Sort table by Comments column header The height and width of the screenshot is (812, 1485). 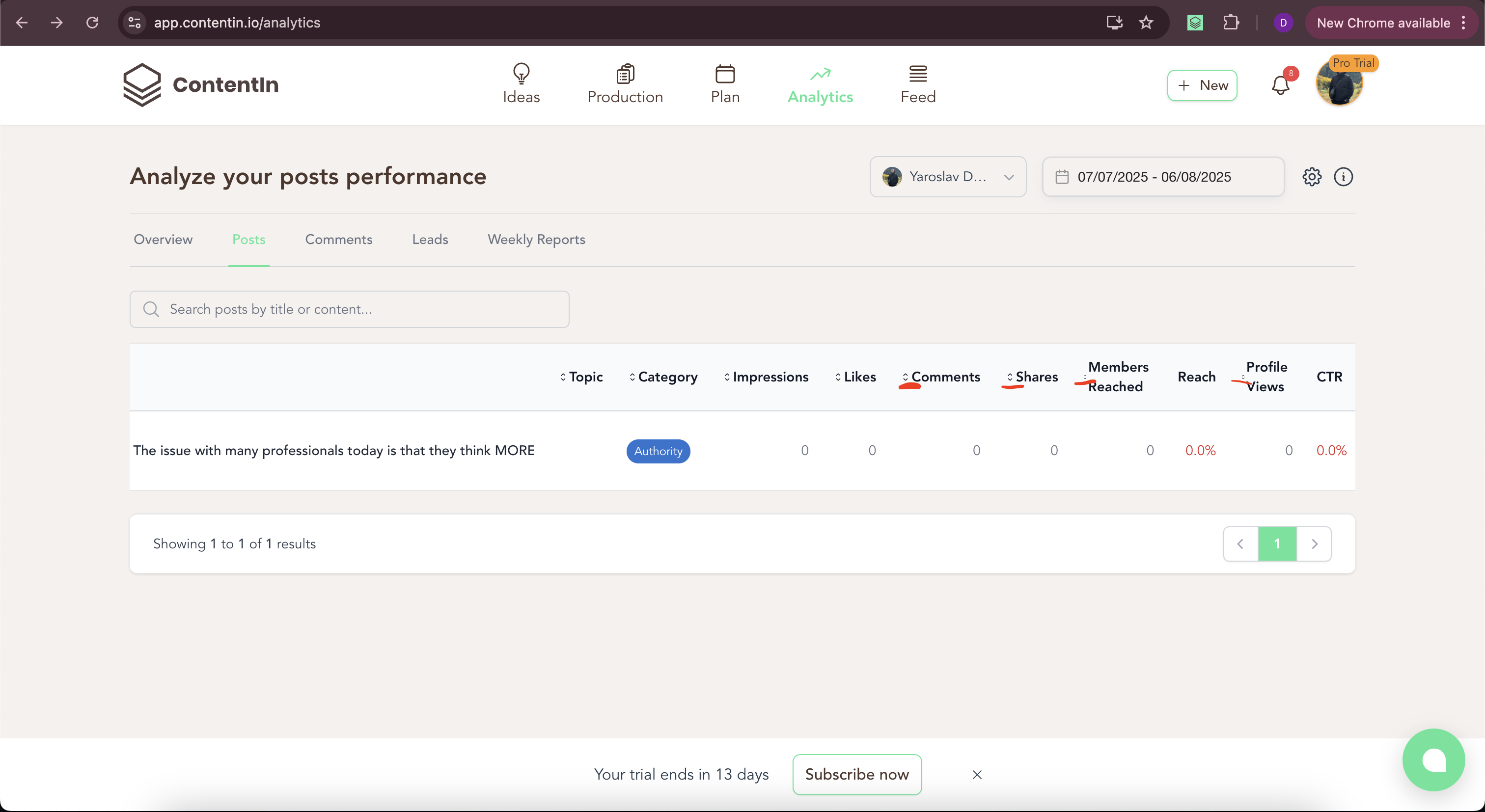(941, 377)
